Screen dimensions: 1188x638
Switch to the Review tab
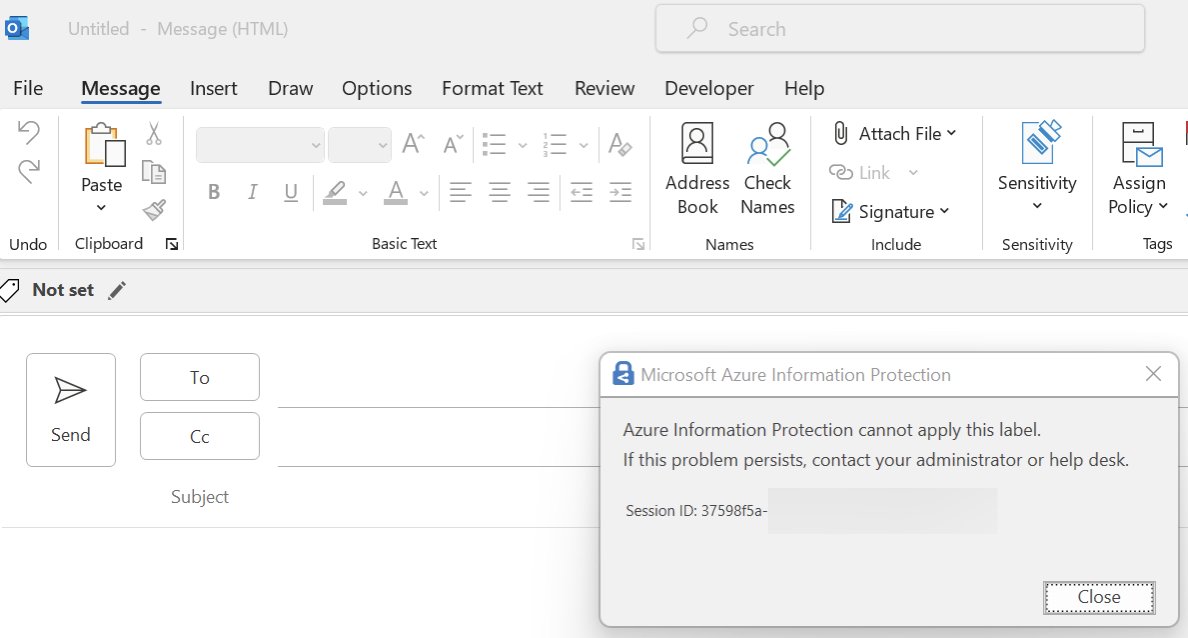click(604, 88)
